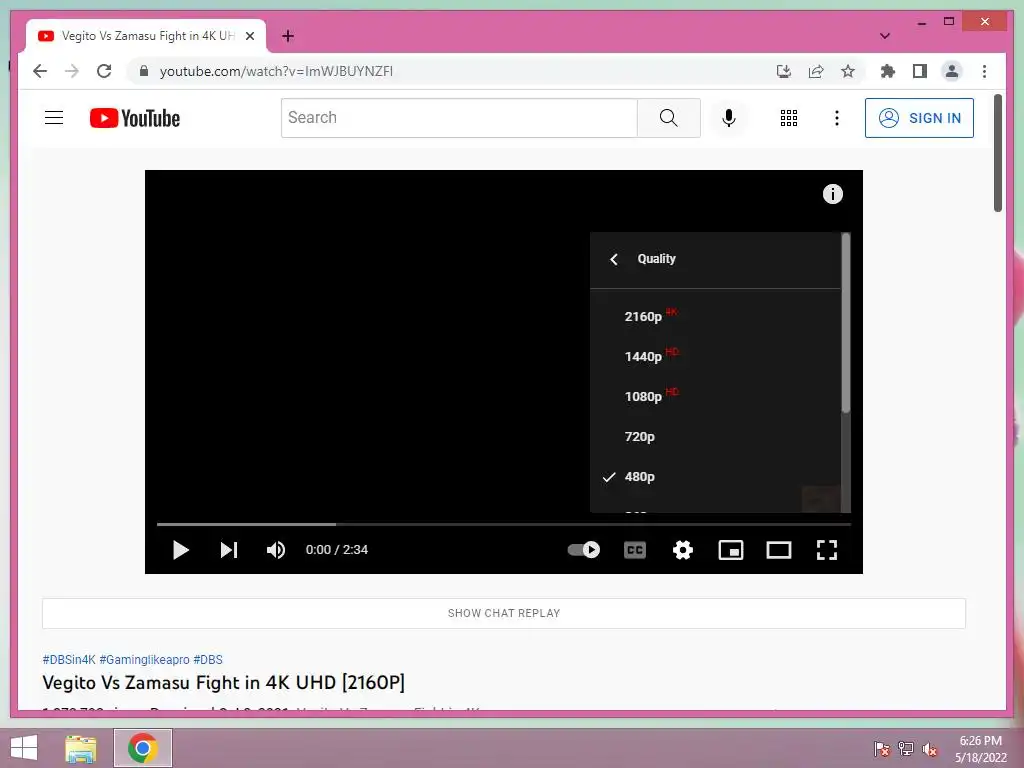Screen dimensions: 1024x768
Task: Focus the YouTube Search field
Action: click(x=459, y=118)
